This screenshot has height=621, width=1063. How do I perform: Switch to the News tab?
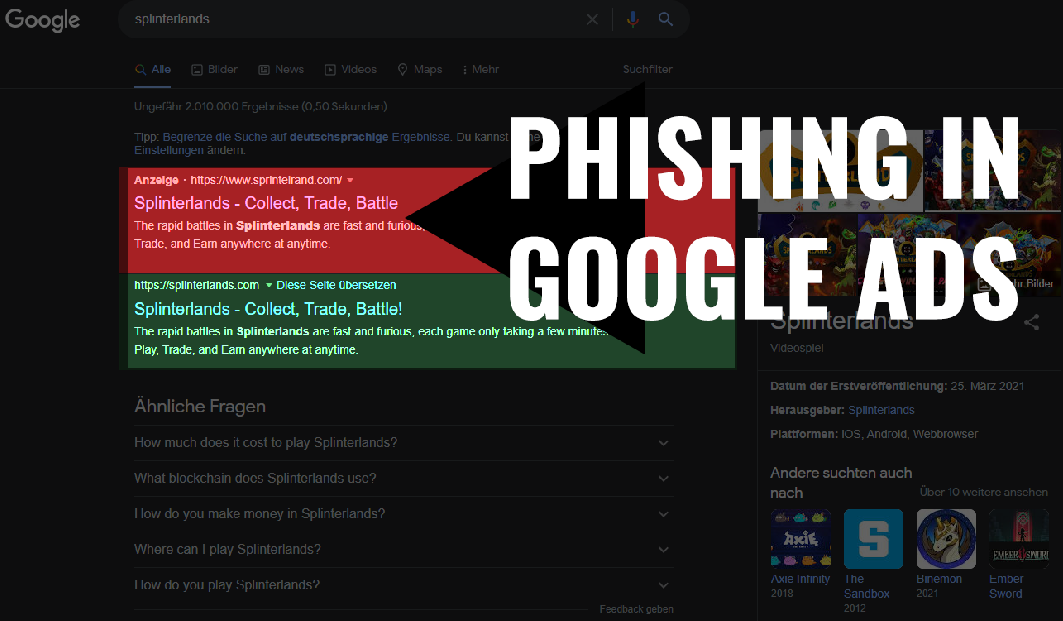[x=281, y=70]
